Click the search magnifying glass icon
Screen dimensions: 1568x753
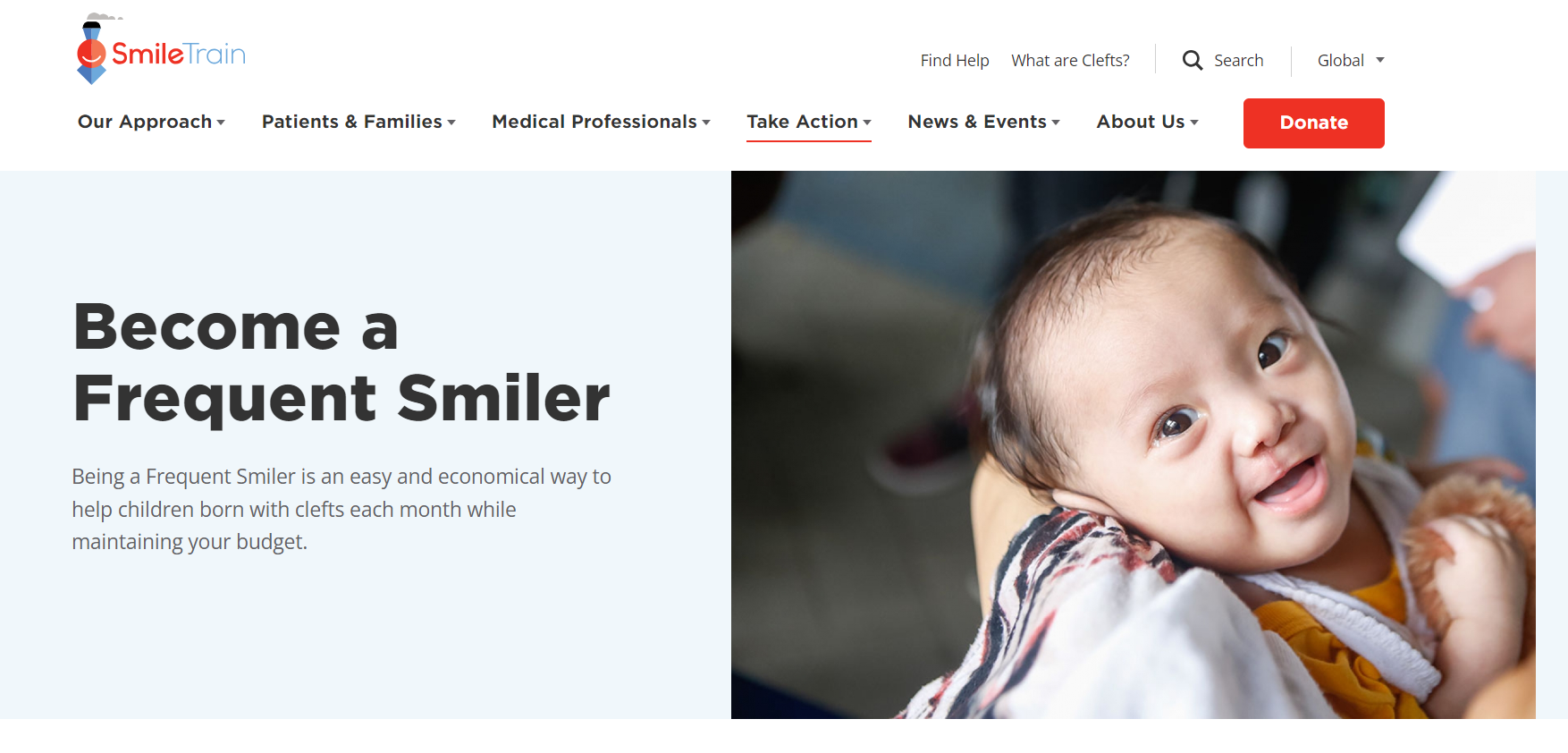click(x=1193, y=60)
